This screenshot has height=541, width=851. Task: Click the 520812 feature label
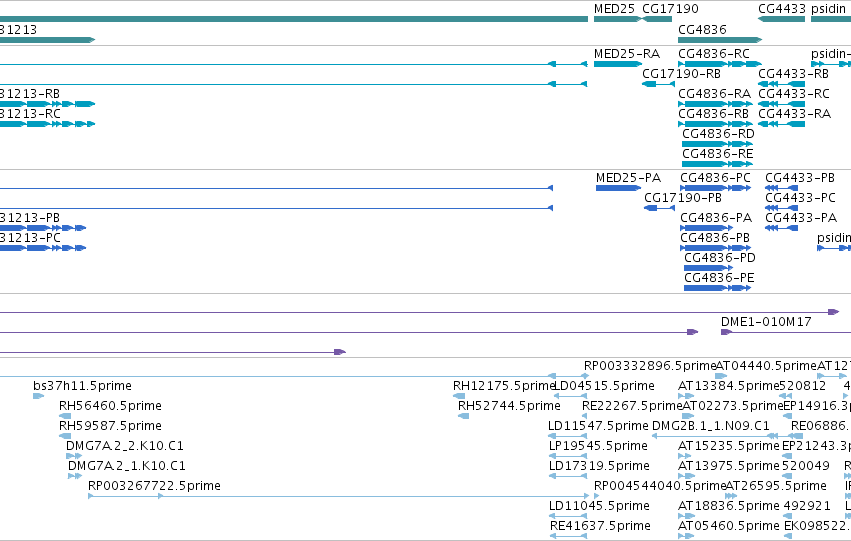coord(803,386)
